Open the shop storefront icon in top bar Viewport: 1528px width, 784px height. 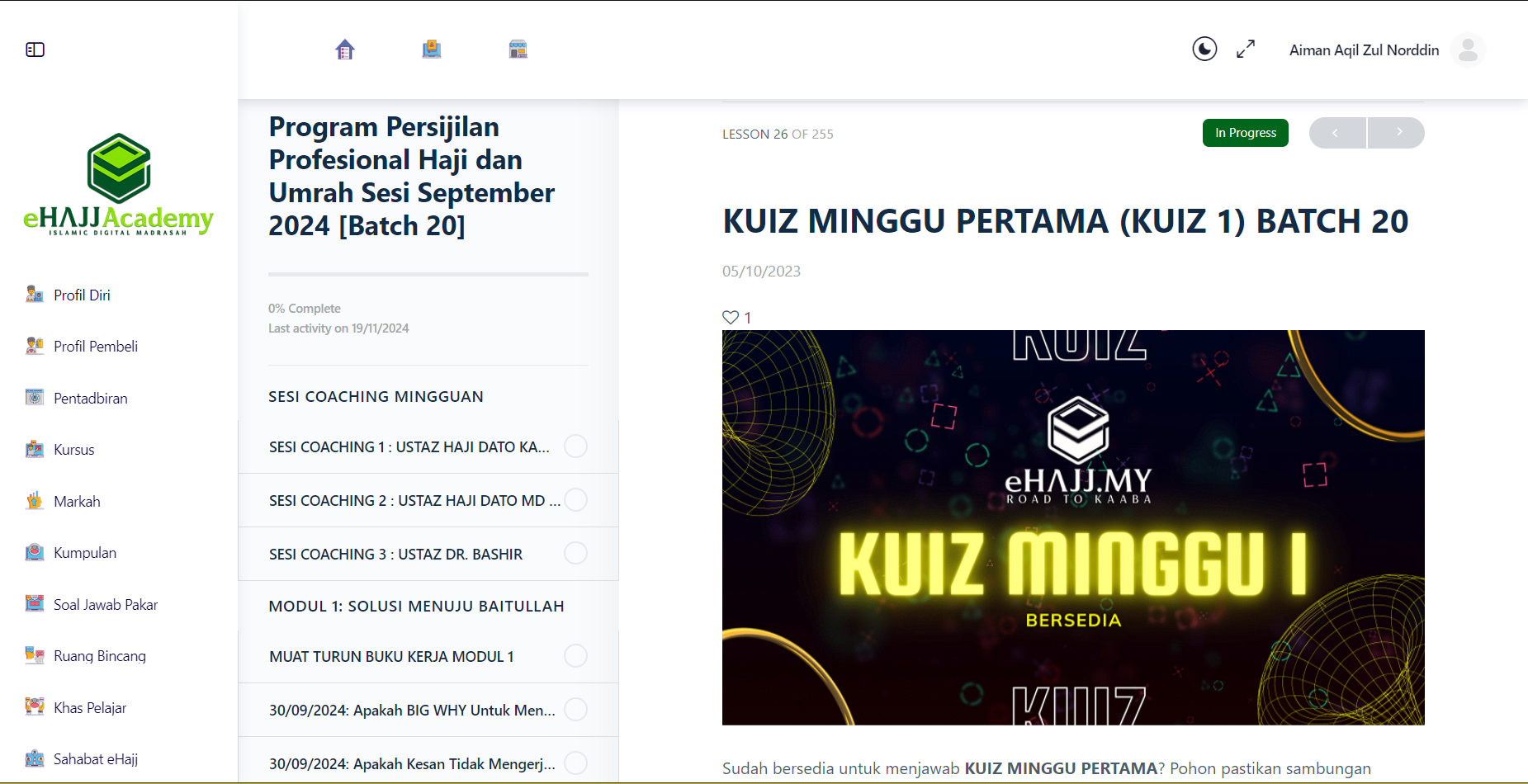point(518,50)
